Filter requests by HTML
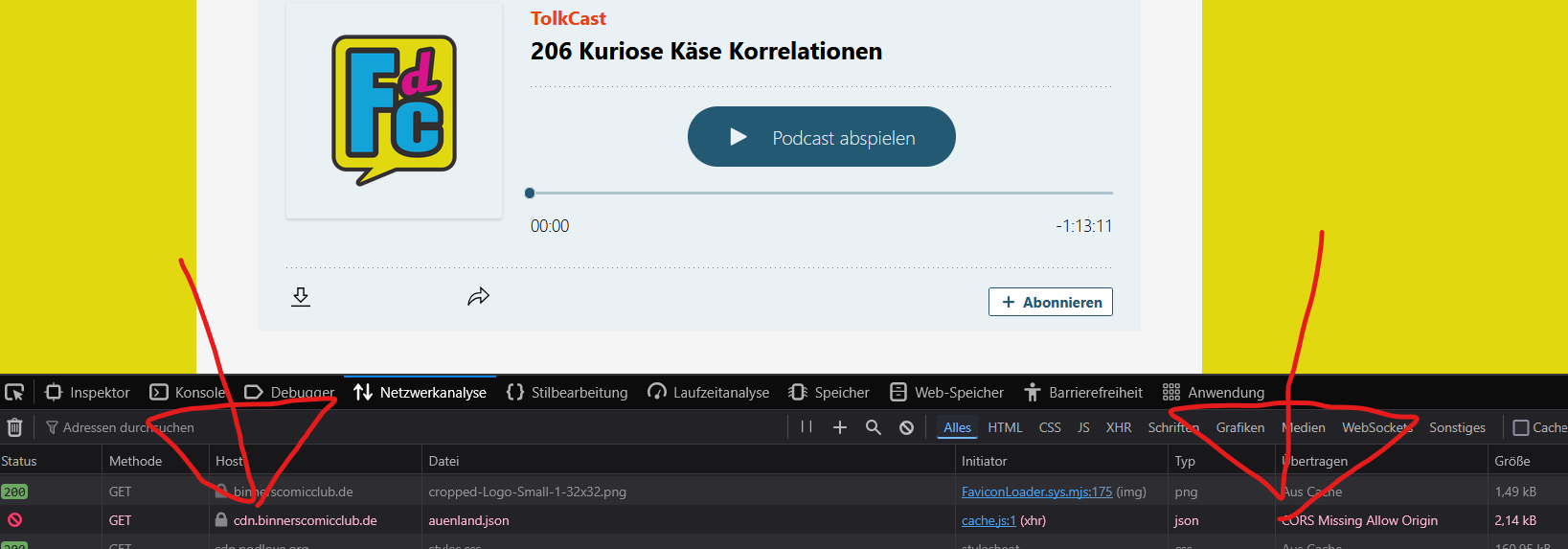Screen dimensions: 1568x549 [x=1005, y=427]
